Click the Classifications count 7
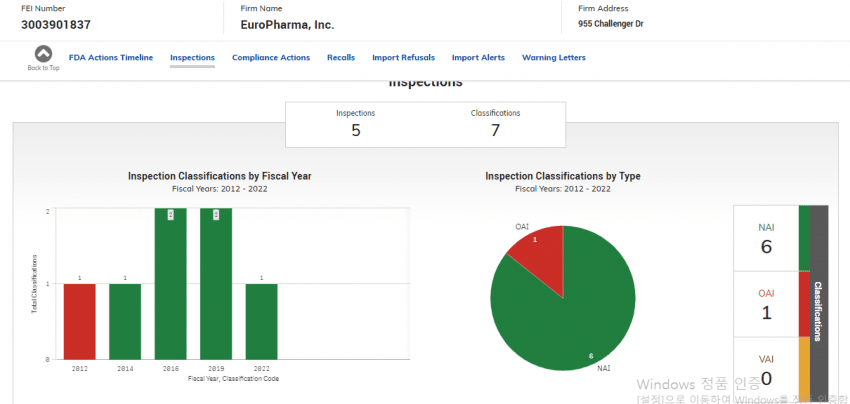Viewport: 850px width, 404px height. 495,131
